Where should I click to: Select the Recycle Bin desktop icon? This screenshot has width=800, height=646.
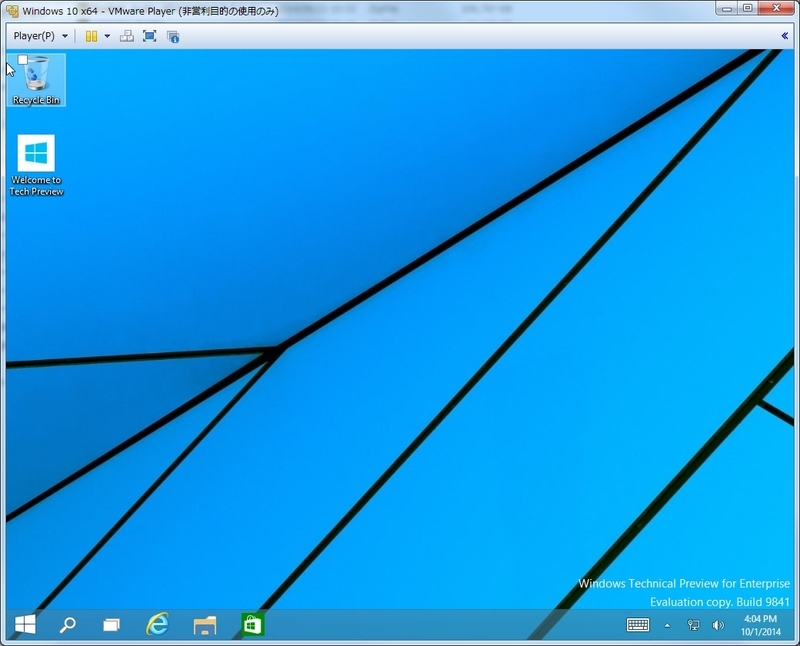coord(36,80)
